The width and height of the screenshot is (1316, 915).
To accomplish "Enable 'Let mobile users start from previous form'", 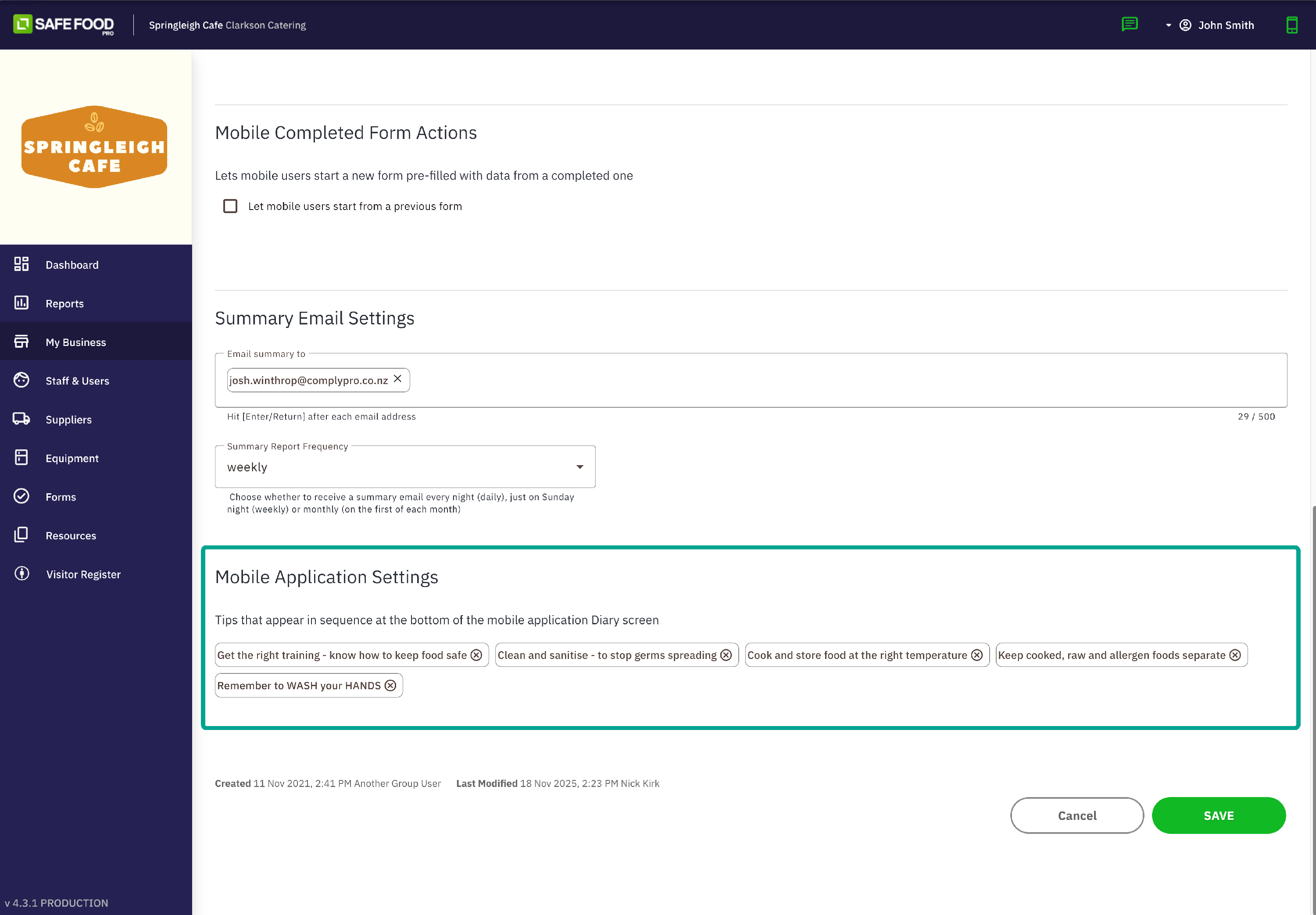I will point(230,206).
